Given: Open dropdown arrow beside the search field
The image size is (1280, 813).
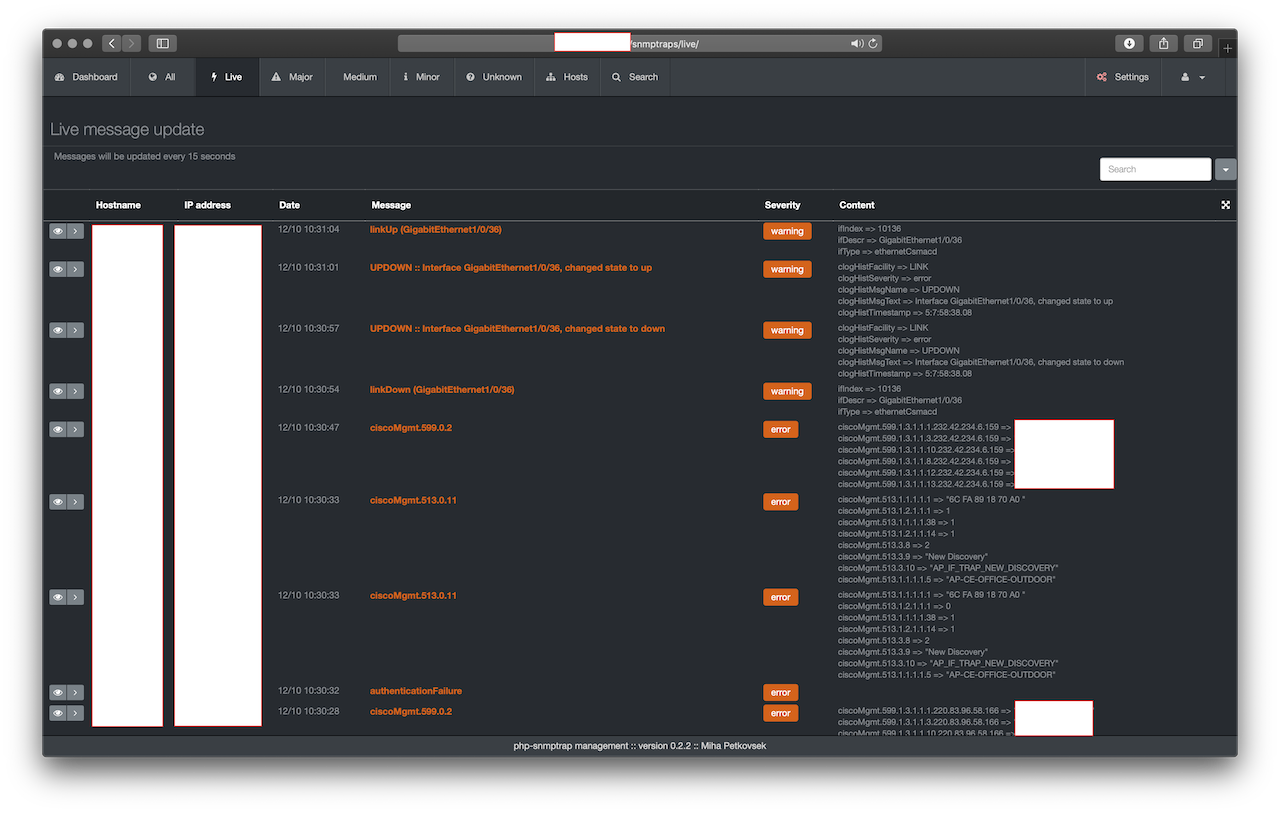Looking at the screenshot, I should pos(1226,170).
